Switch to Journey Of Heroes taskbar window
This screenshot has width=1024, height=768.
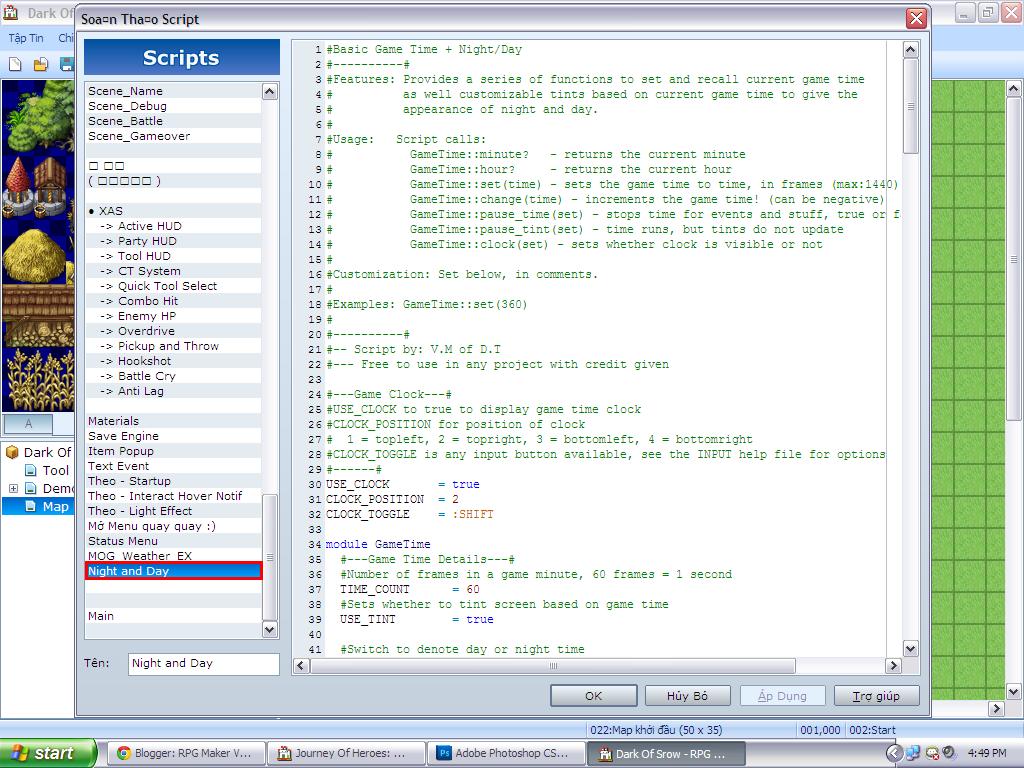point(346,753)
